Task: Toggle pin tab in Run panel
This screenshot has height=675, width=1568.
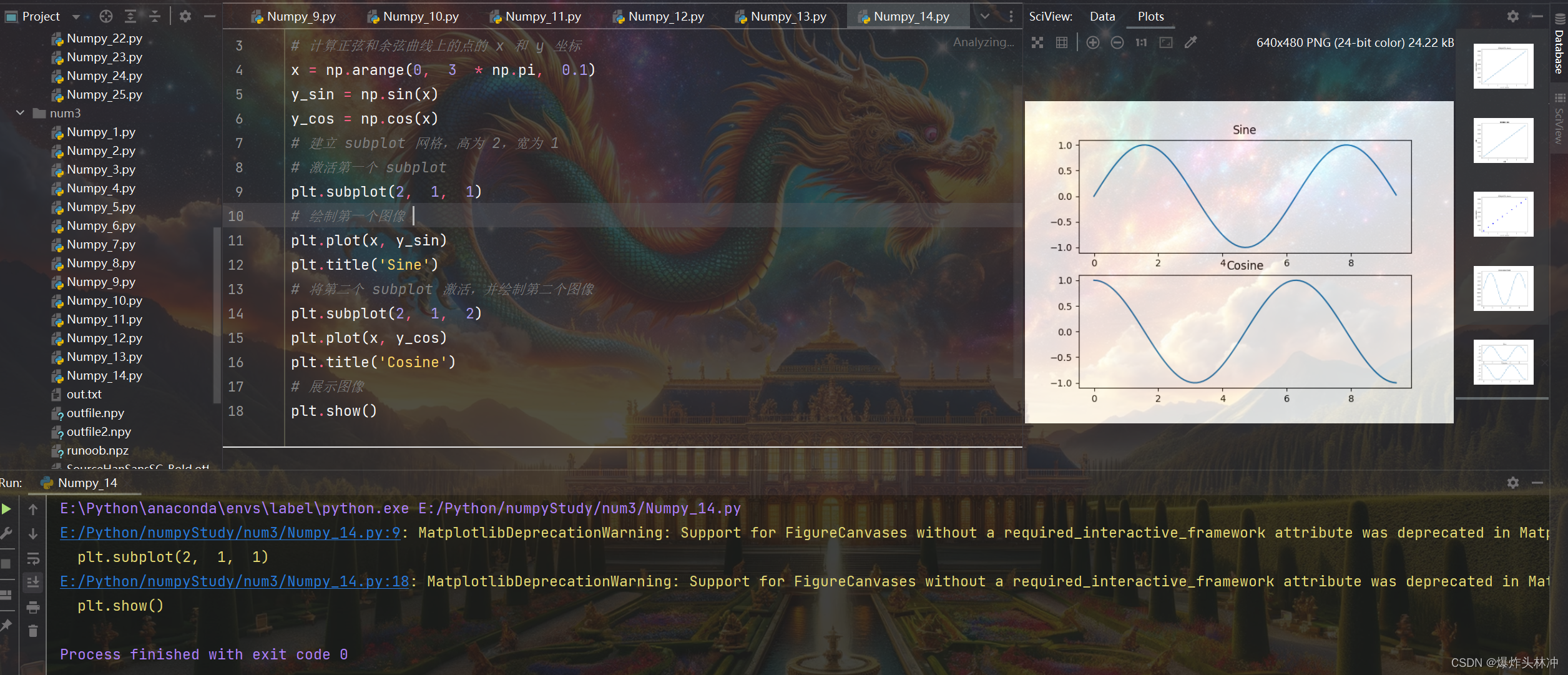Action: 6,625
